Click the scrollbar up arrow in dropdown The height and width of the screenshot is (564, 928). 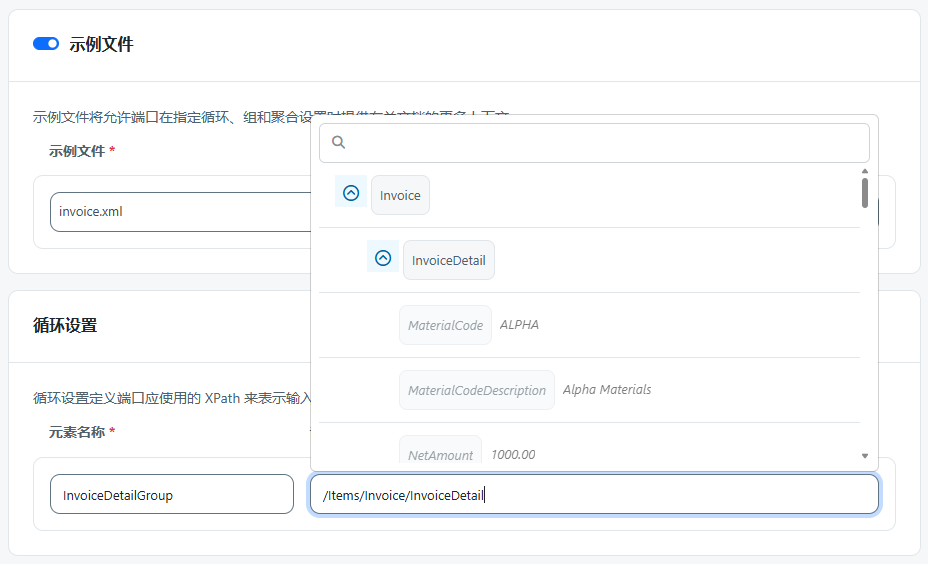click(x=864, y=171)
